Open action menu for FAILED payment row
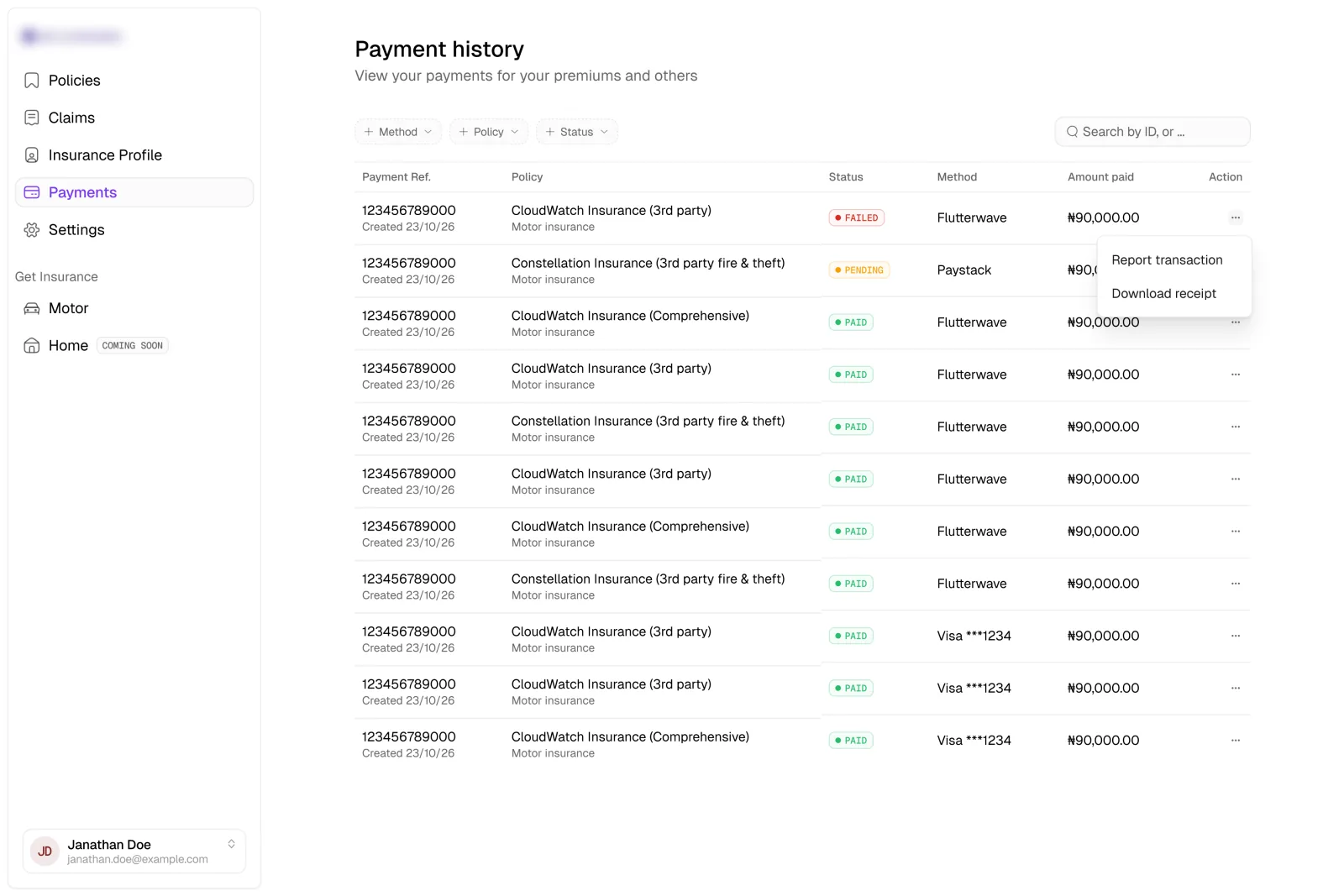1344x896 pixels. pos(1236,217)
